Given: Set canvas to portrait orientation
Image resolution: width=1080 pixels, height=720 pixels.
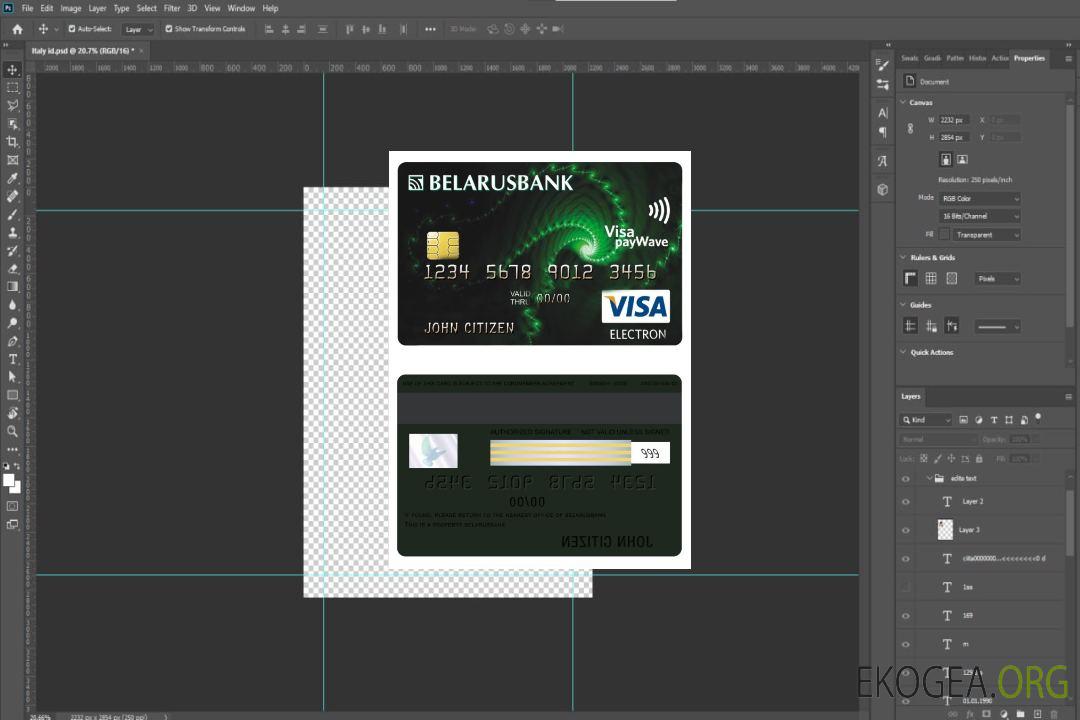Looking at the screenshot, I should [x=946, y=159].
